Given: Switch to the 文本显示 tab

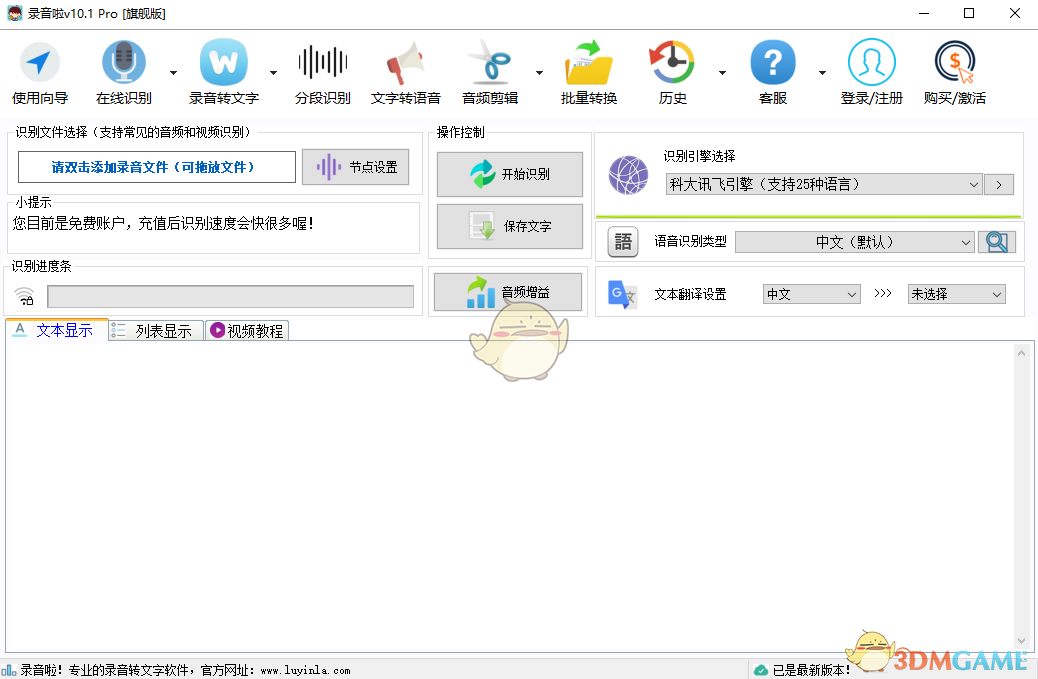Looking at the screenshot, I should [57, 330].
